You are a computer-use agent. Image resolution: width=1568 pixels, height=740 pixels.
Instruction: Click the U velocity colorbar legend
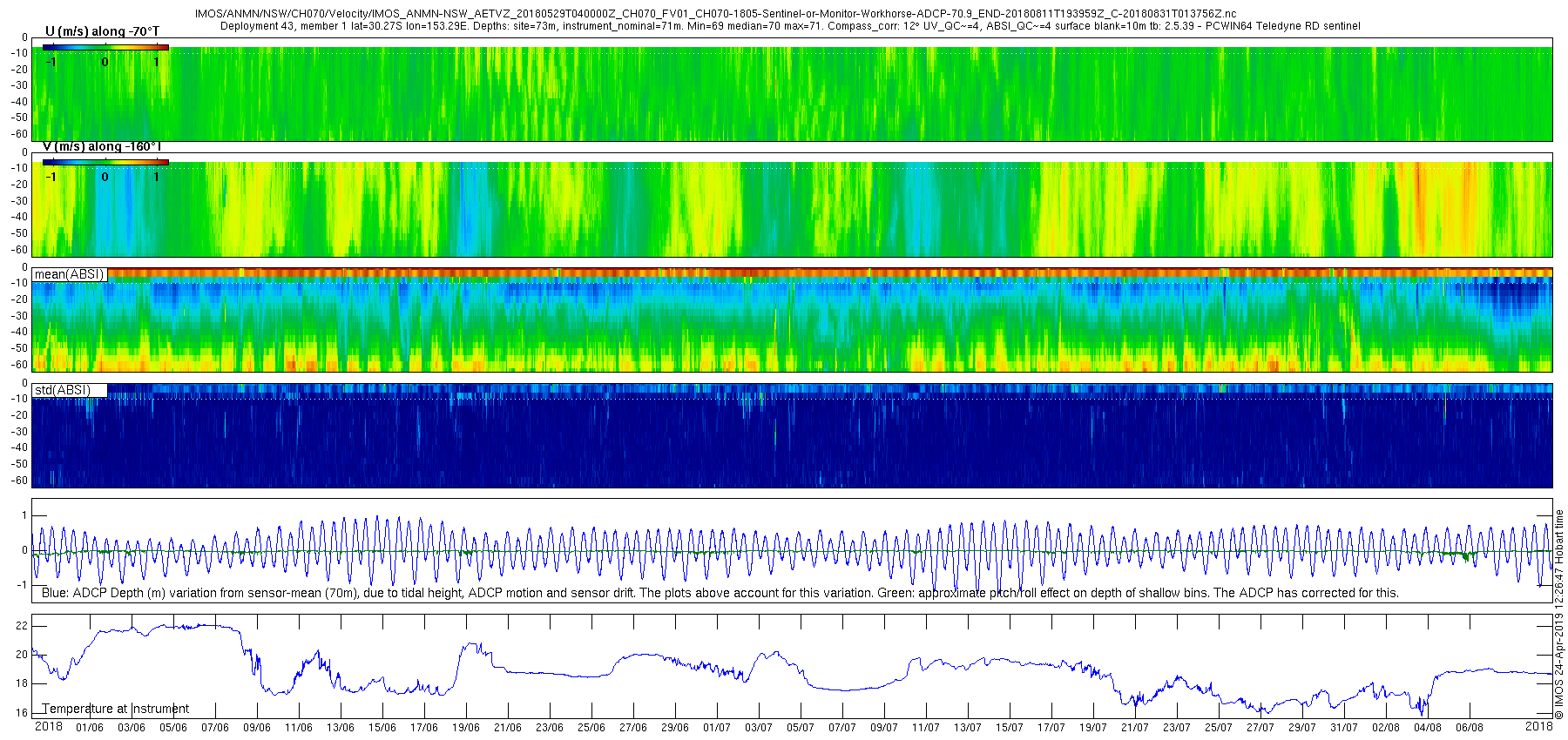tap(105, 47)
